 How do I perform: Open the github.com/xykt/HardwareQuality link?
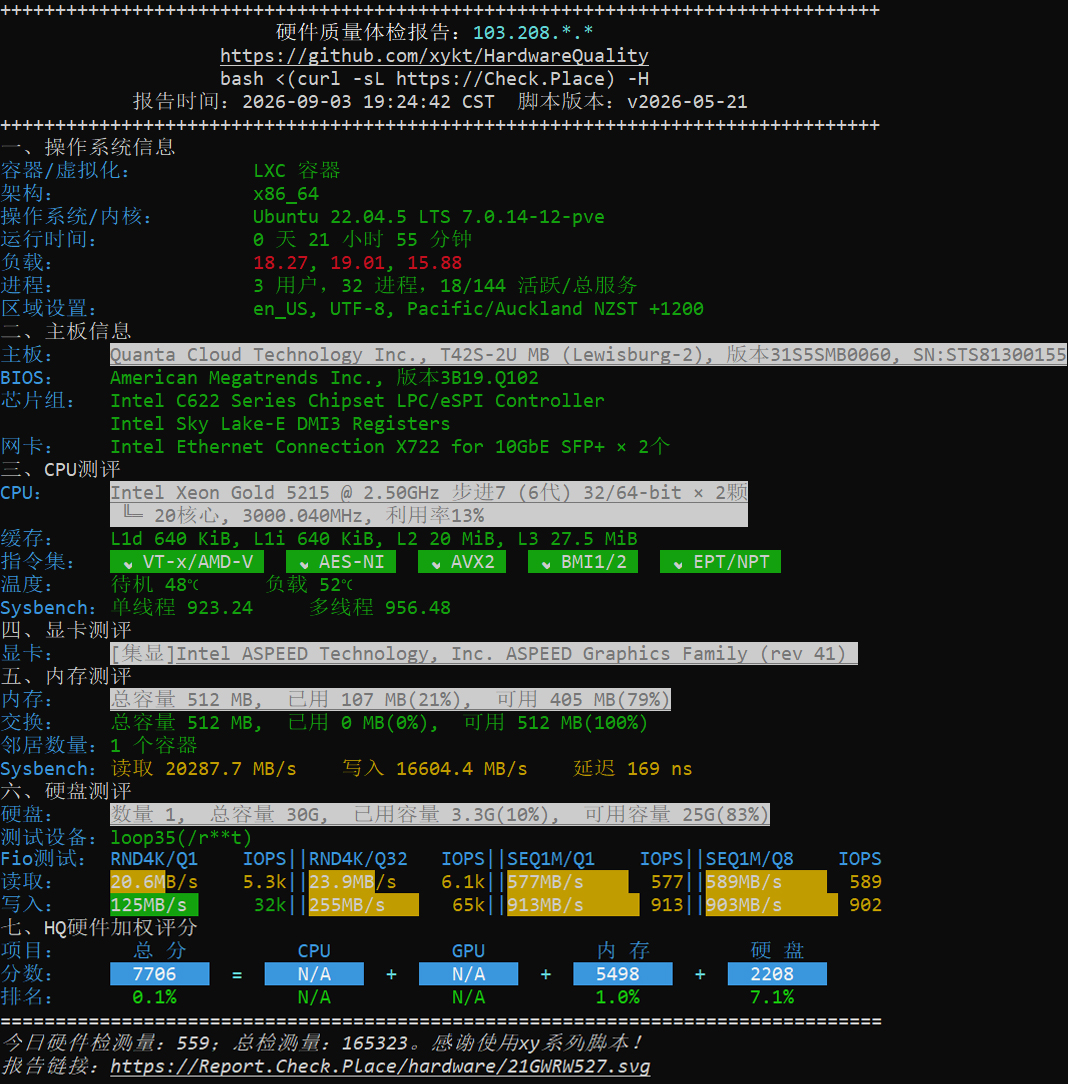(x=434, y=55)
